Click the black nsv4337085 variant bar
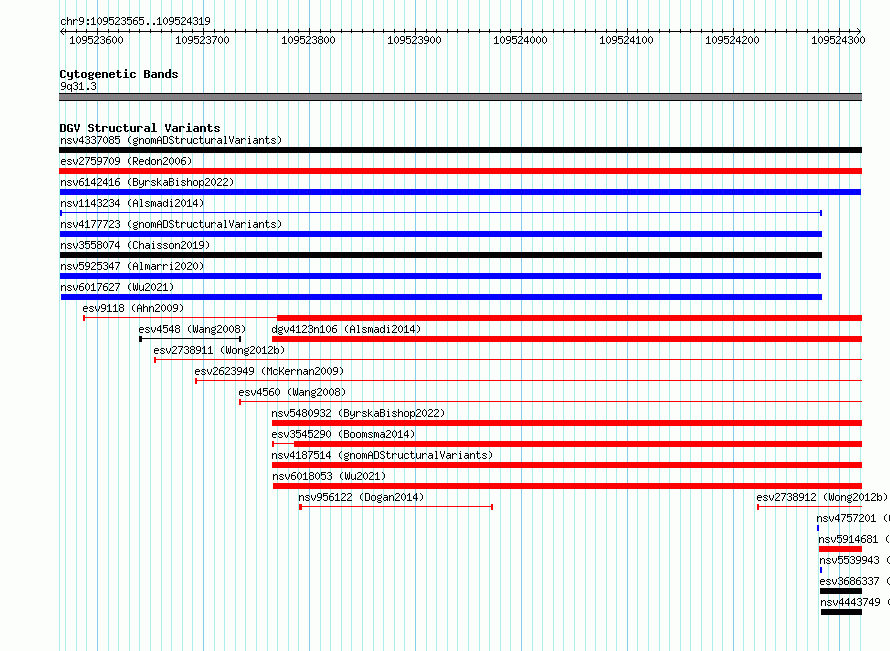This screenshot has height=651, width=890. (460, 150)
